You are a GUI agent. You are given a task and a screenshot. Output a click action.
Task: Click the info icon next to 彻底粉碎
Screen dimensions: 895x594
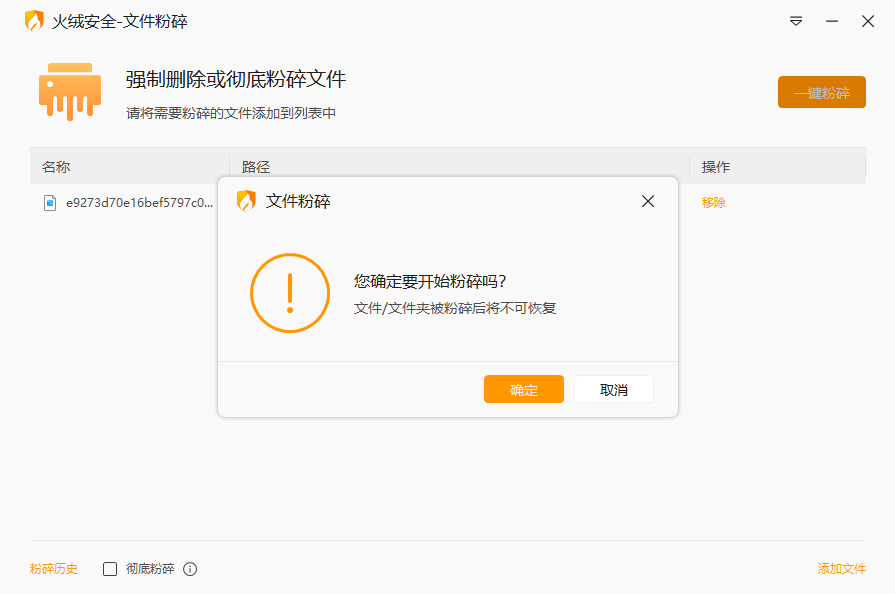(x=190, y=569)
